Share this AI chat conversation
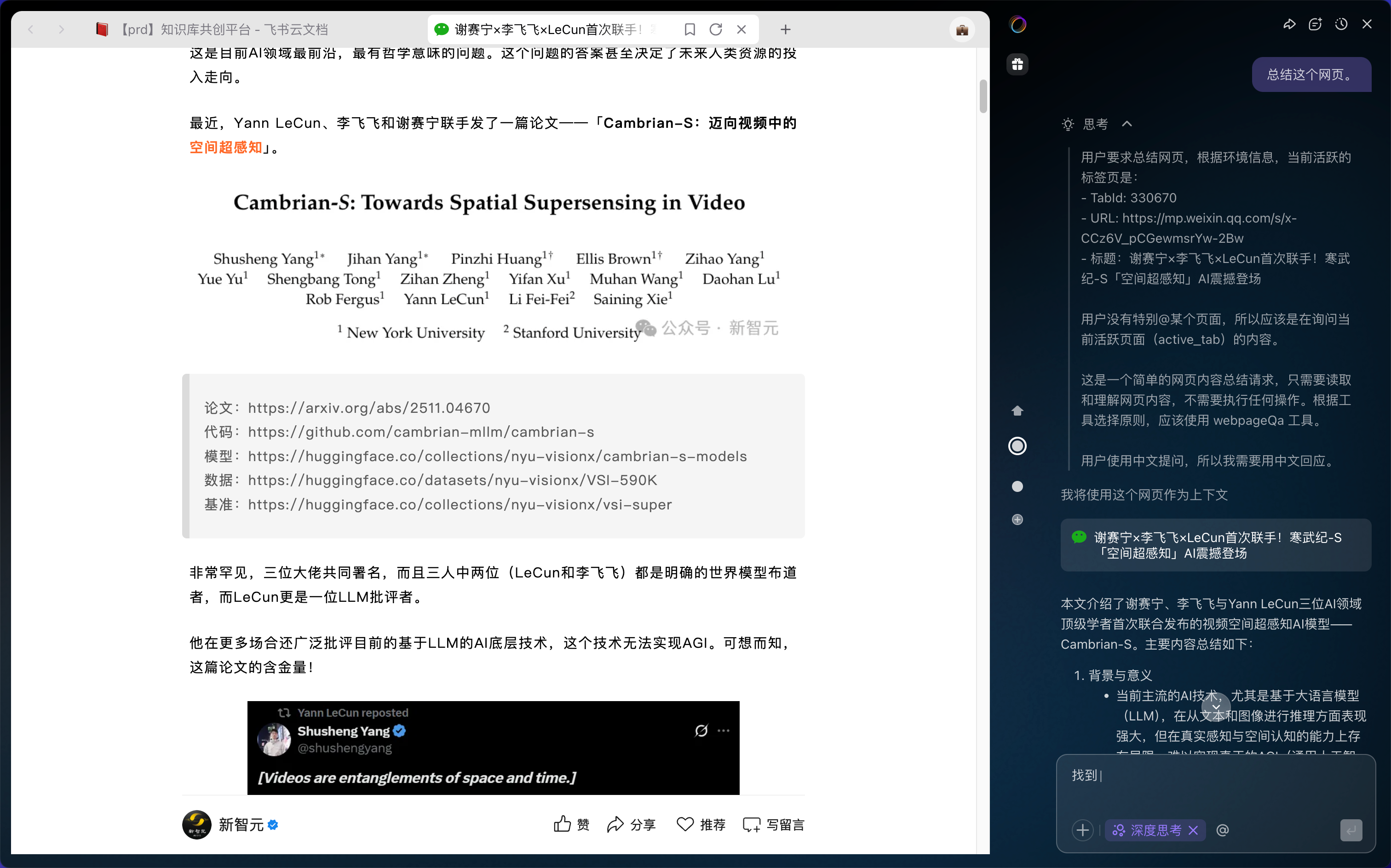This screenshot has width=1391, height=868. pyautogui.click(x=1289, y=24)
